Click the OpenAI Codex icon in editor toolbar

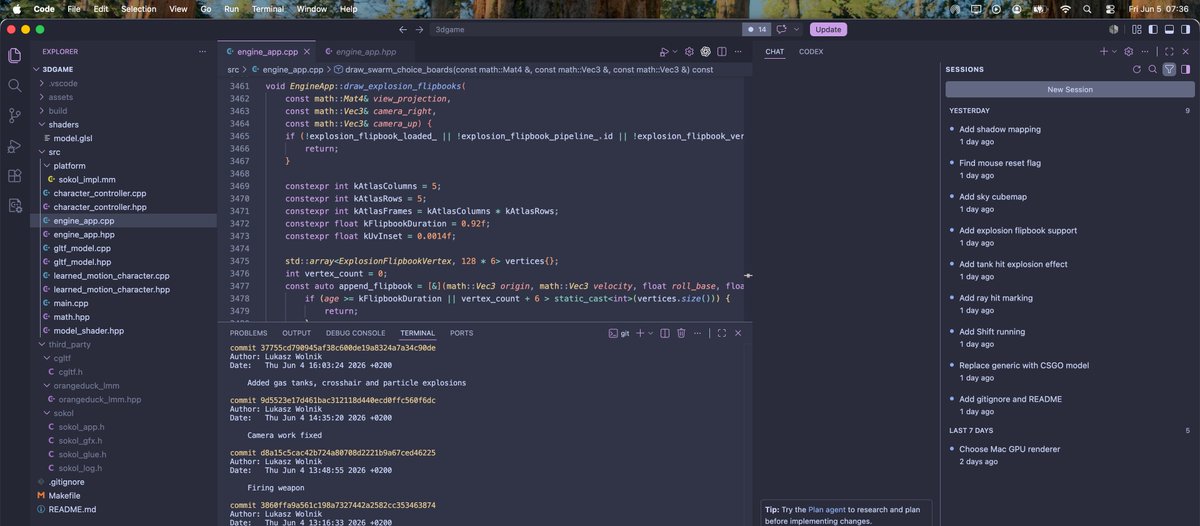[x=705, y=51]
